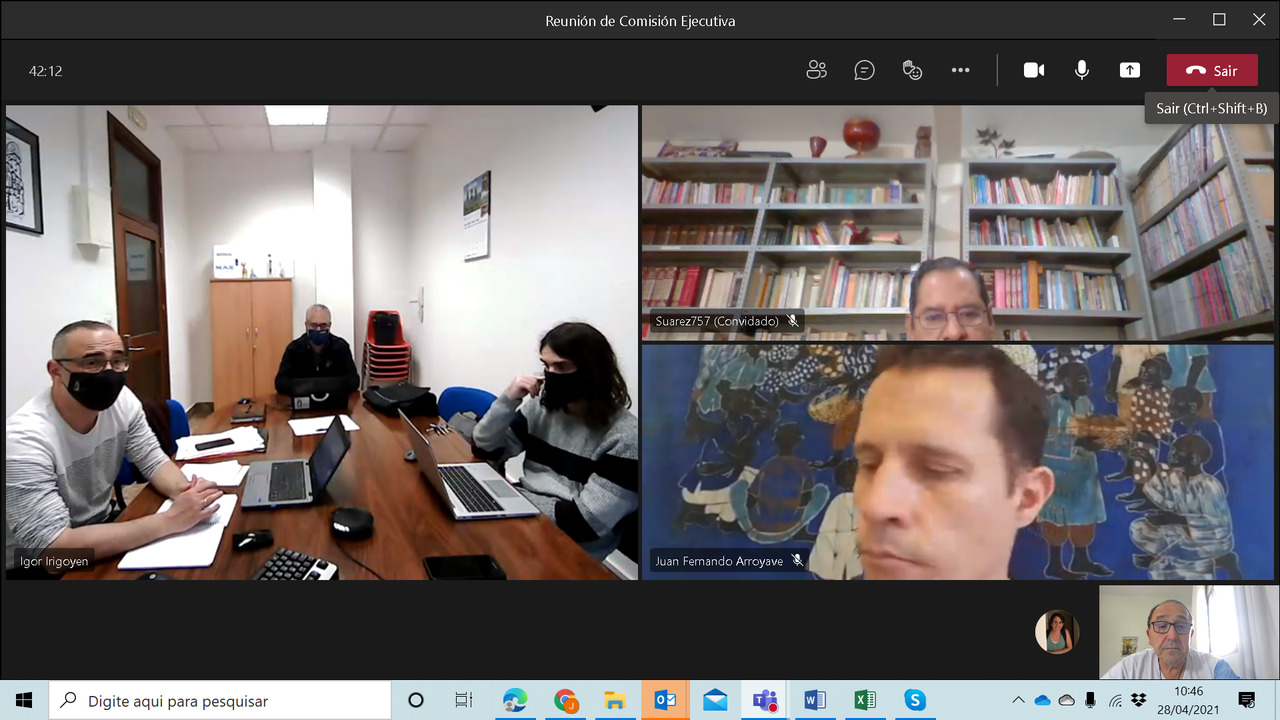
Task: Select Igor Irigoyen's video tile
Action: point(321,342)
